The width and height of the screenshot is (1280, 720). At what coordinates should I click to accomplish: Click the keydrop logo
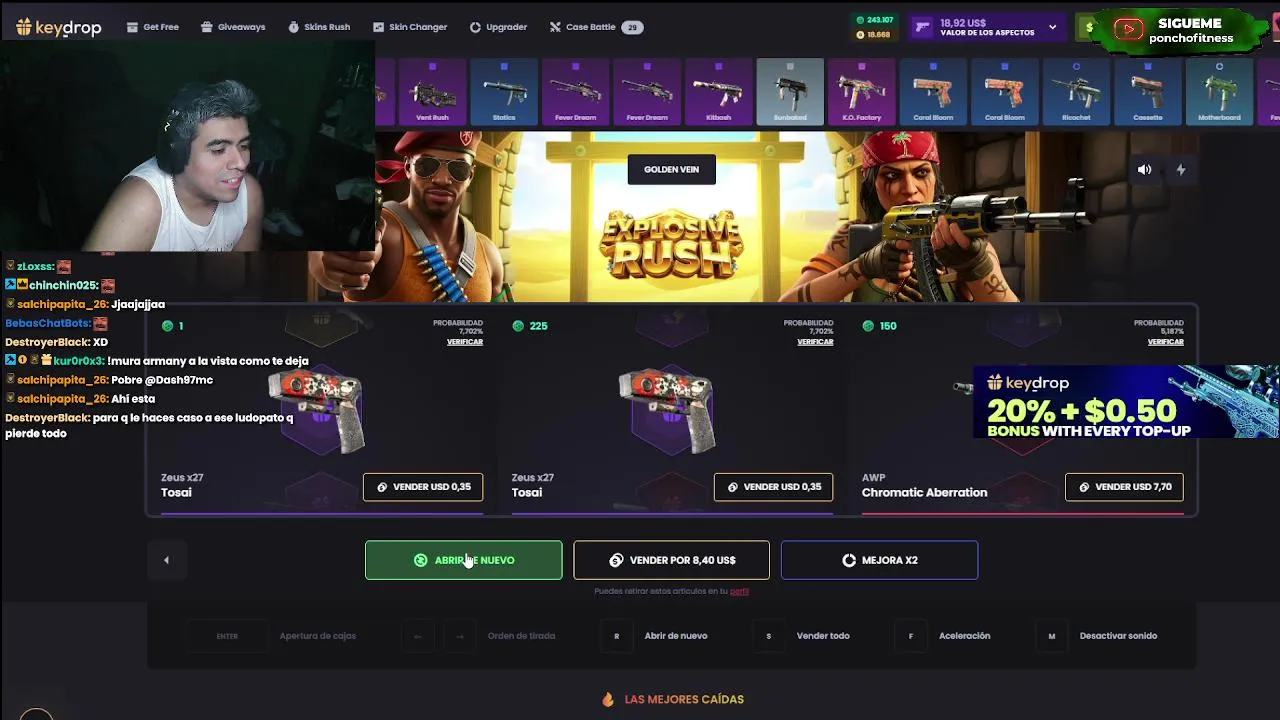[x=59, y=27]
